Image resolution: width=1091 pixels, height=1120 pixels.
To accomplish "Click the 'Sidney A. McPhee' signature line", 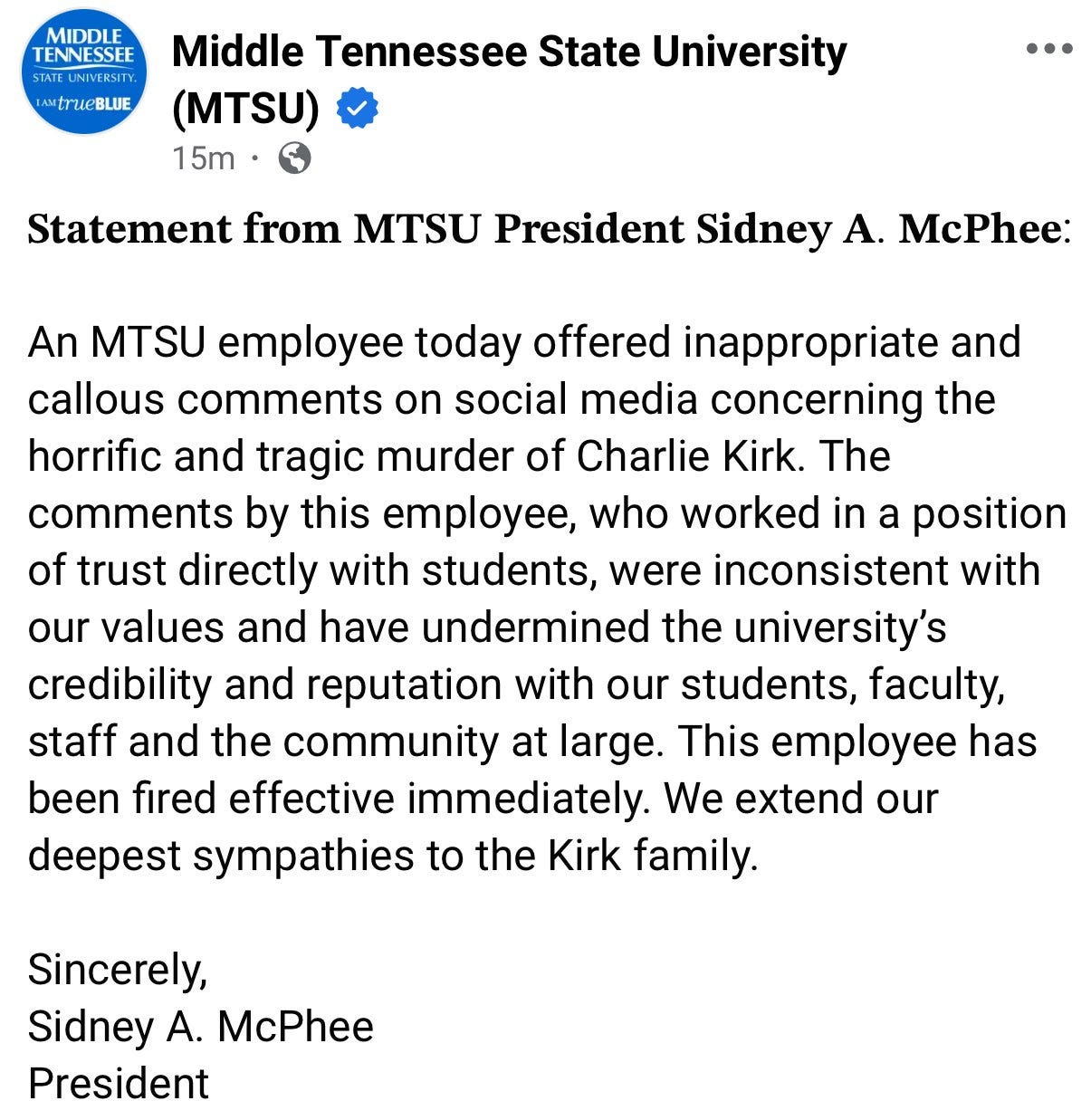I will [201, 1027].
